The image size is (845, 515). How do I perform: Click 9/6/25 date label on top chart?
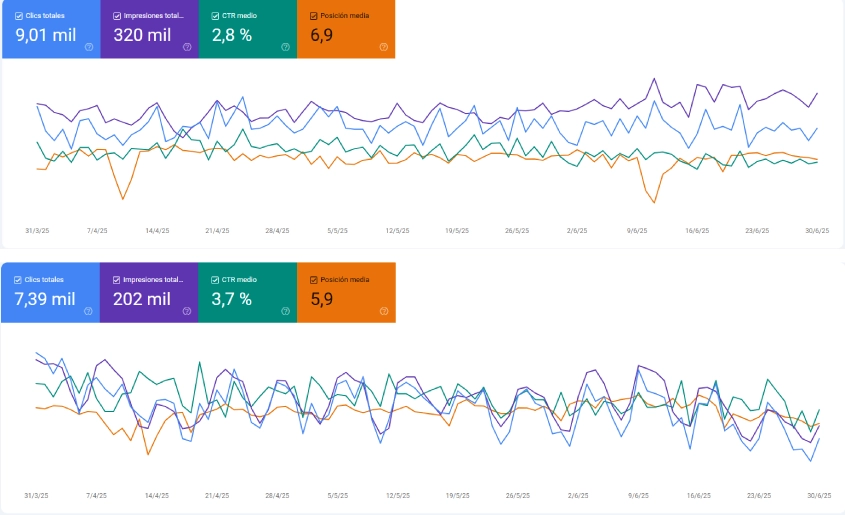637,230
